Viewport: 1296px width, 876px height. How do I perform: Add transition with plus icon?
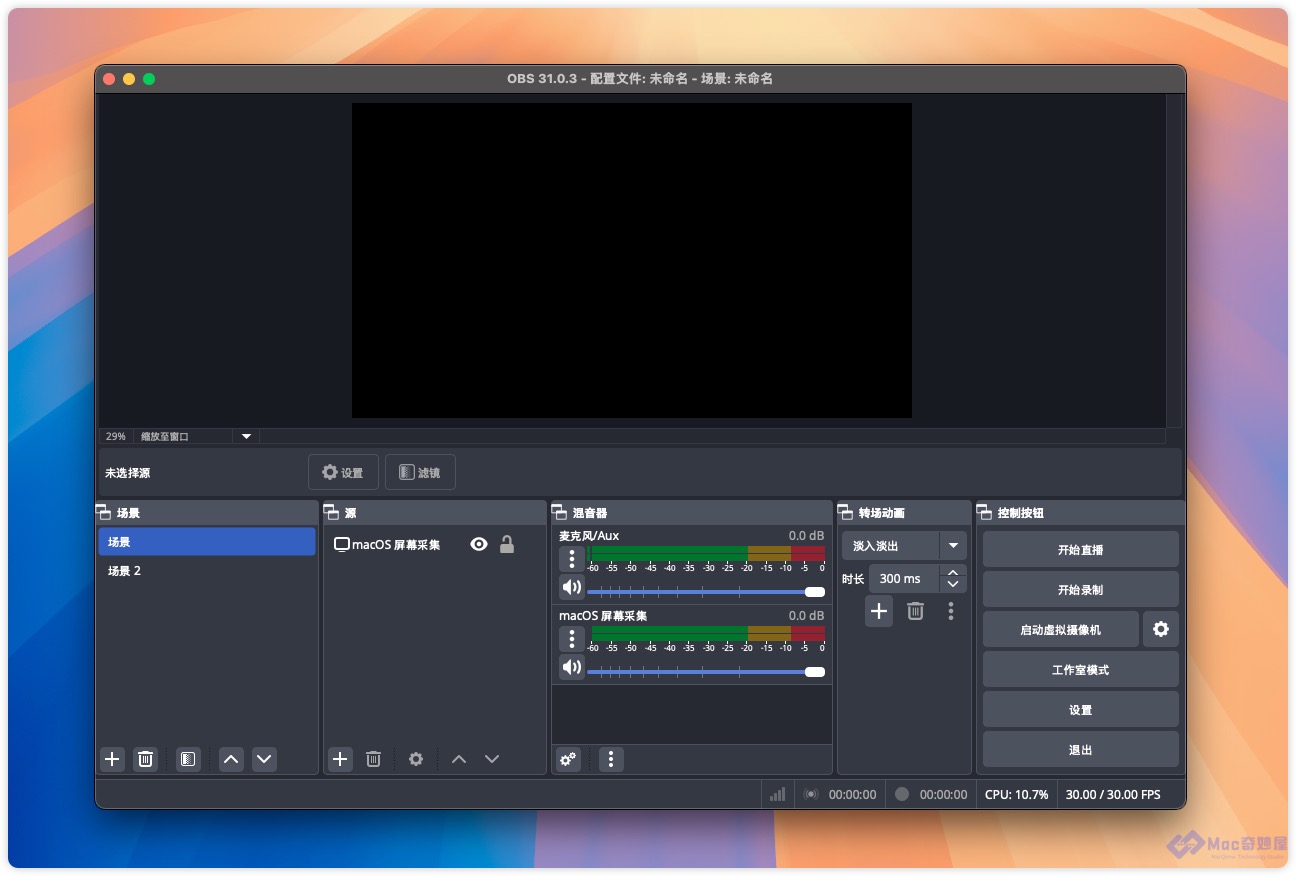[x=879, y=611]
